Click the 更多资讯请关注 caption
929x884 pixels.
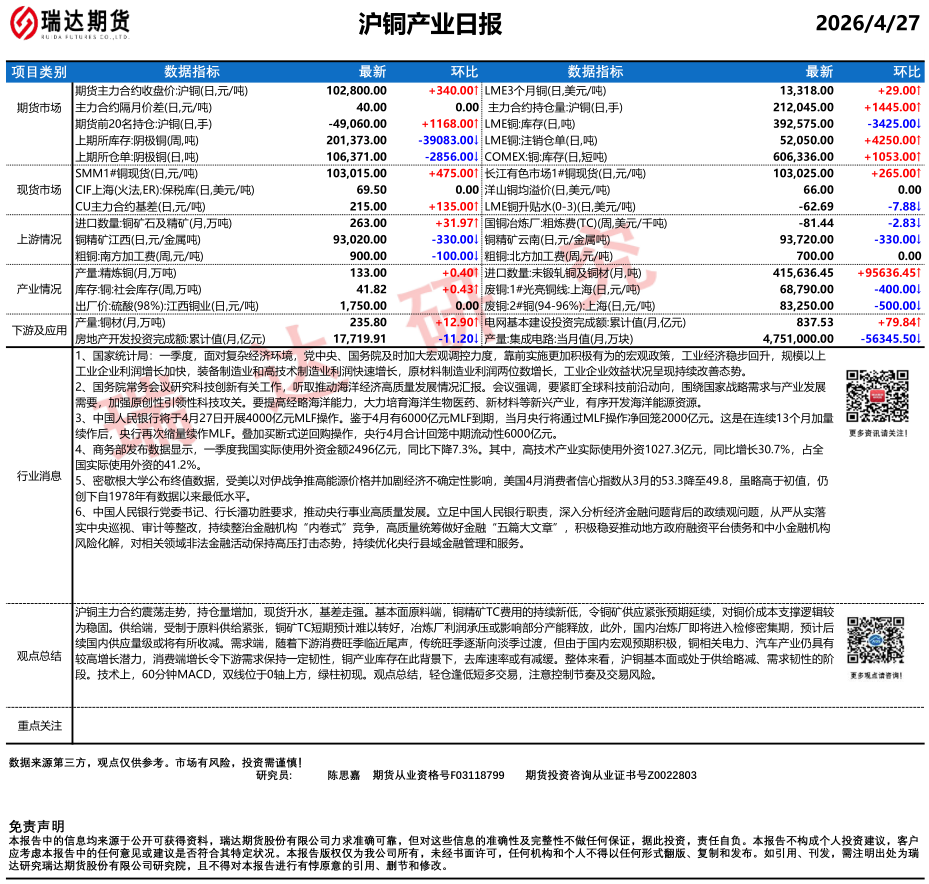tap(878, 434)
